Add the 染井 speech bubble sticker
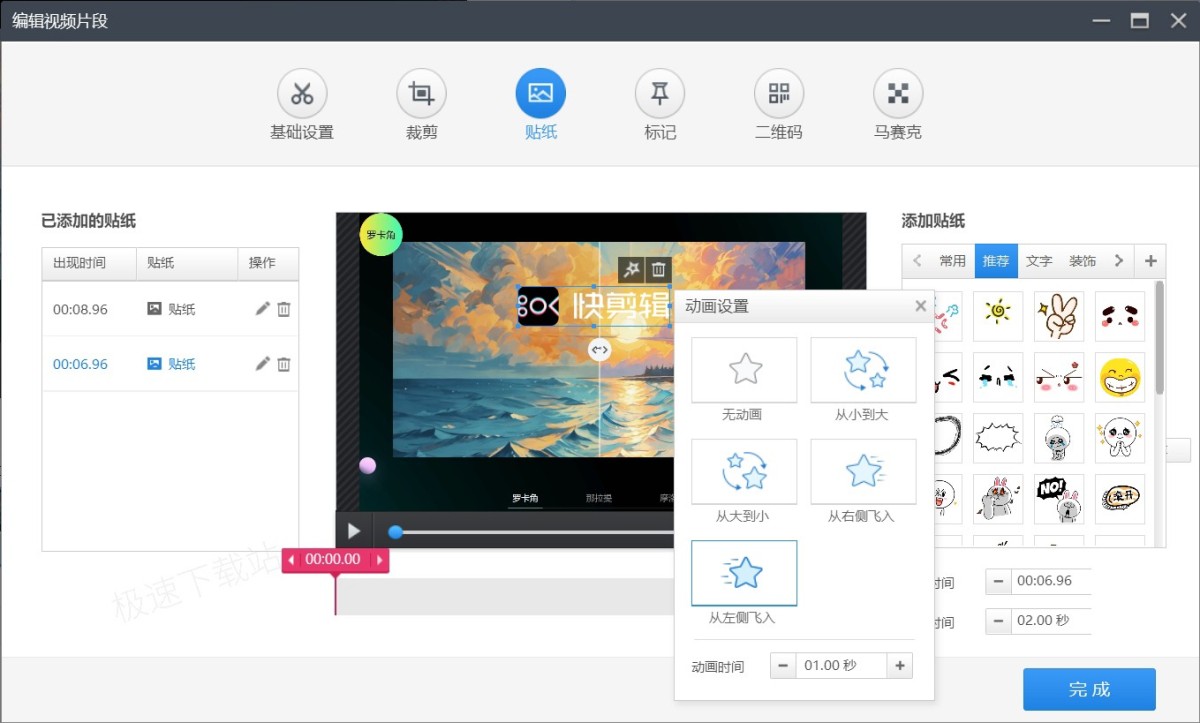Screen dimensions: 1200x723 [x=1120, y=499]
